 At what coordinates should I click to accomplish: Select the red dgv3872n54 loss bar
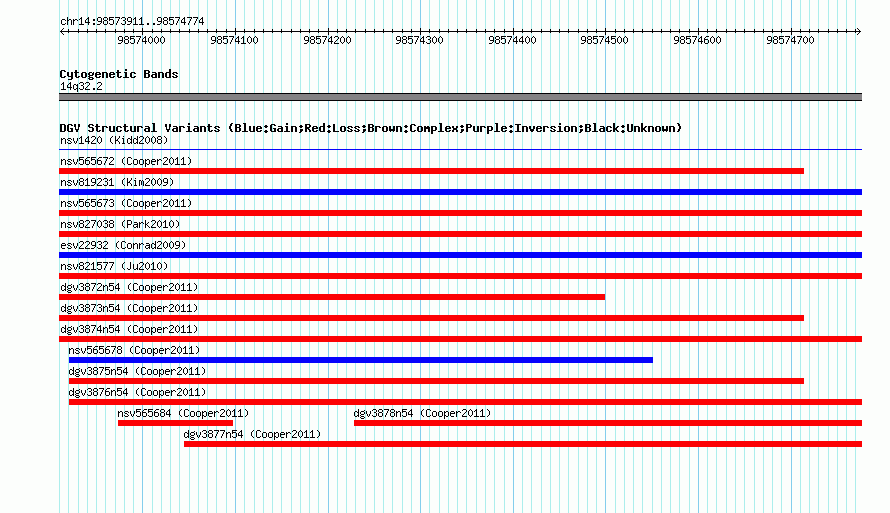pyautogui.click(x=332, y=297)
